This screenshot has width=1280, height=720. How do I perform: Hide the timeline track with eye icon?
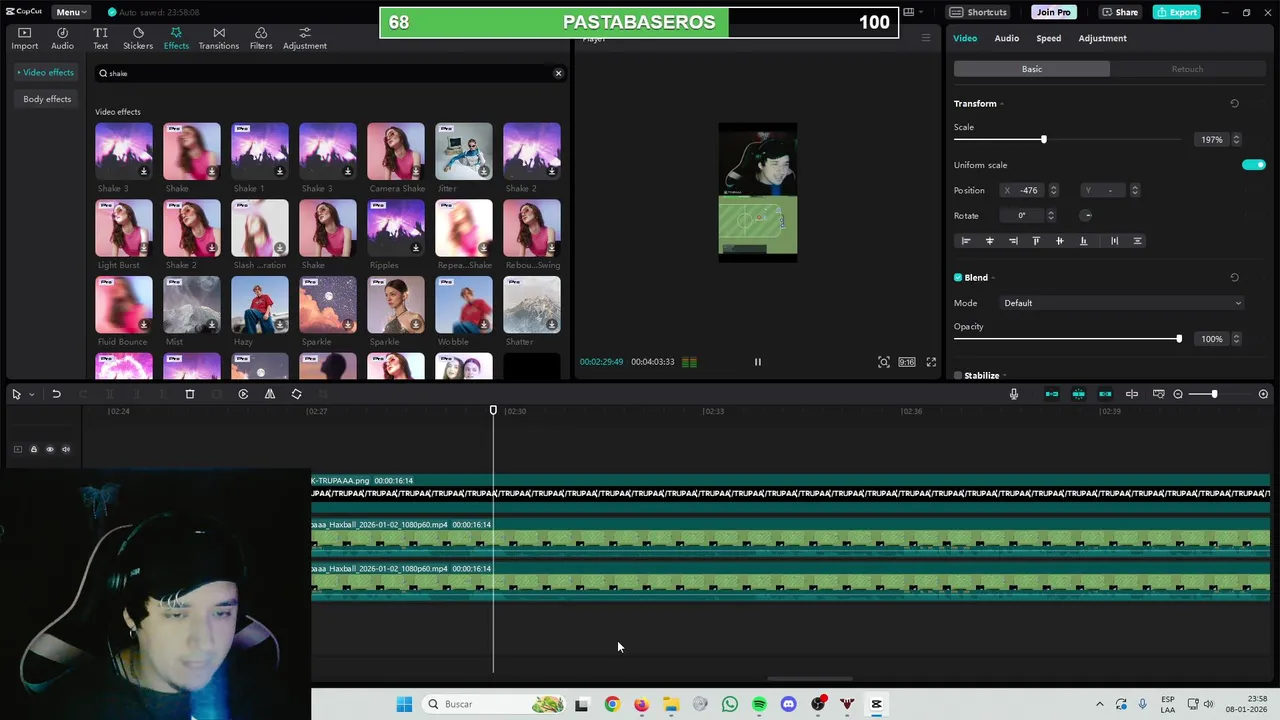point(50,449)
